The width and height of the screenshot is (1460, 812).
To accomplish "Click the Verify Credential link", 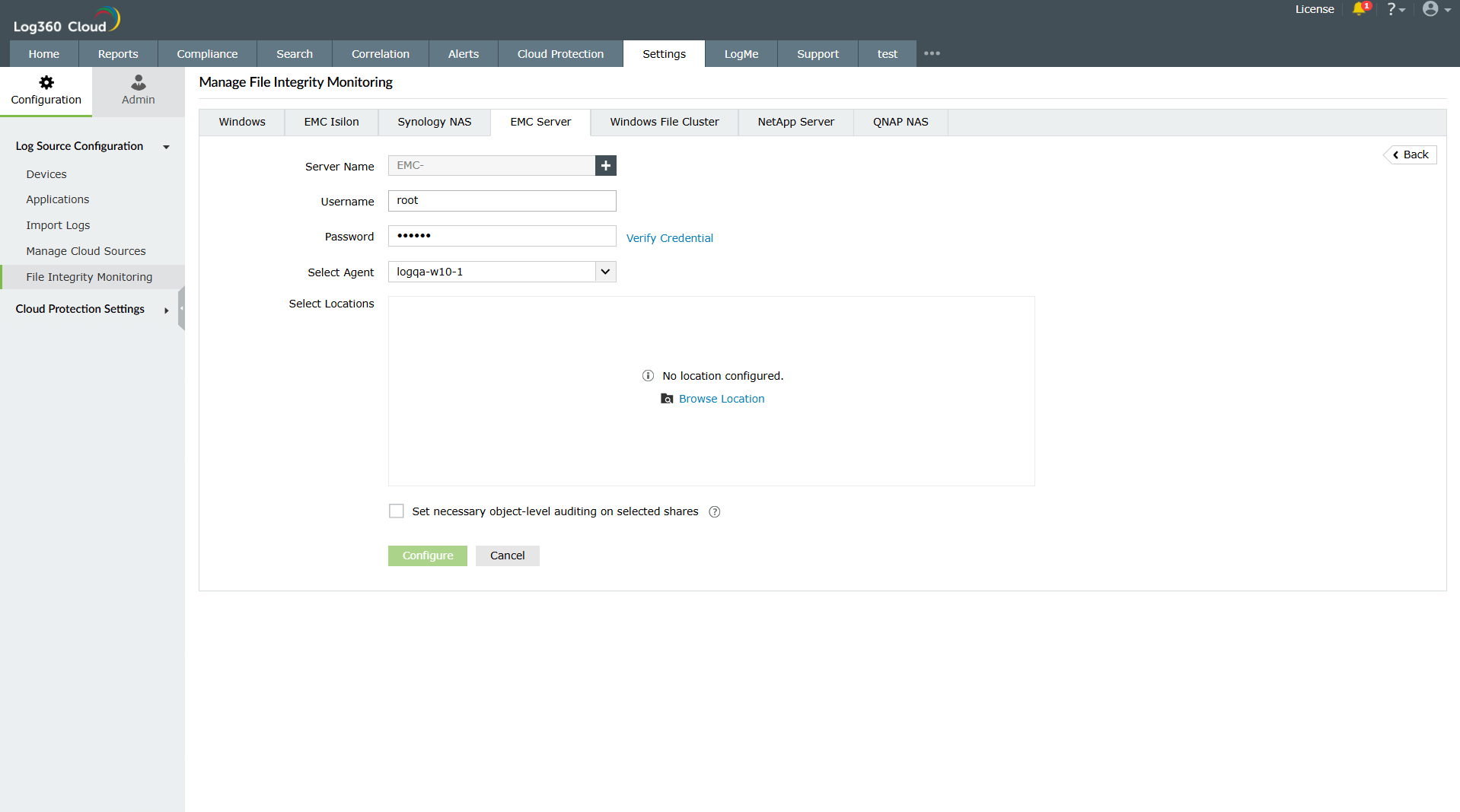I will [669, 237].
